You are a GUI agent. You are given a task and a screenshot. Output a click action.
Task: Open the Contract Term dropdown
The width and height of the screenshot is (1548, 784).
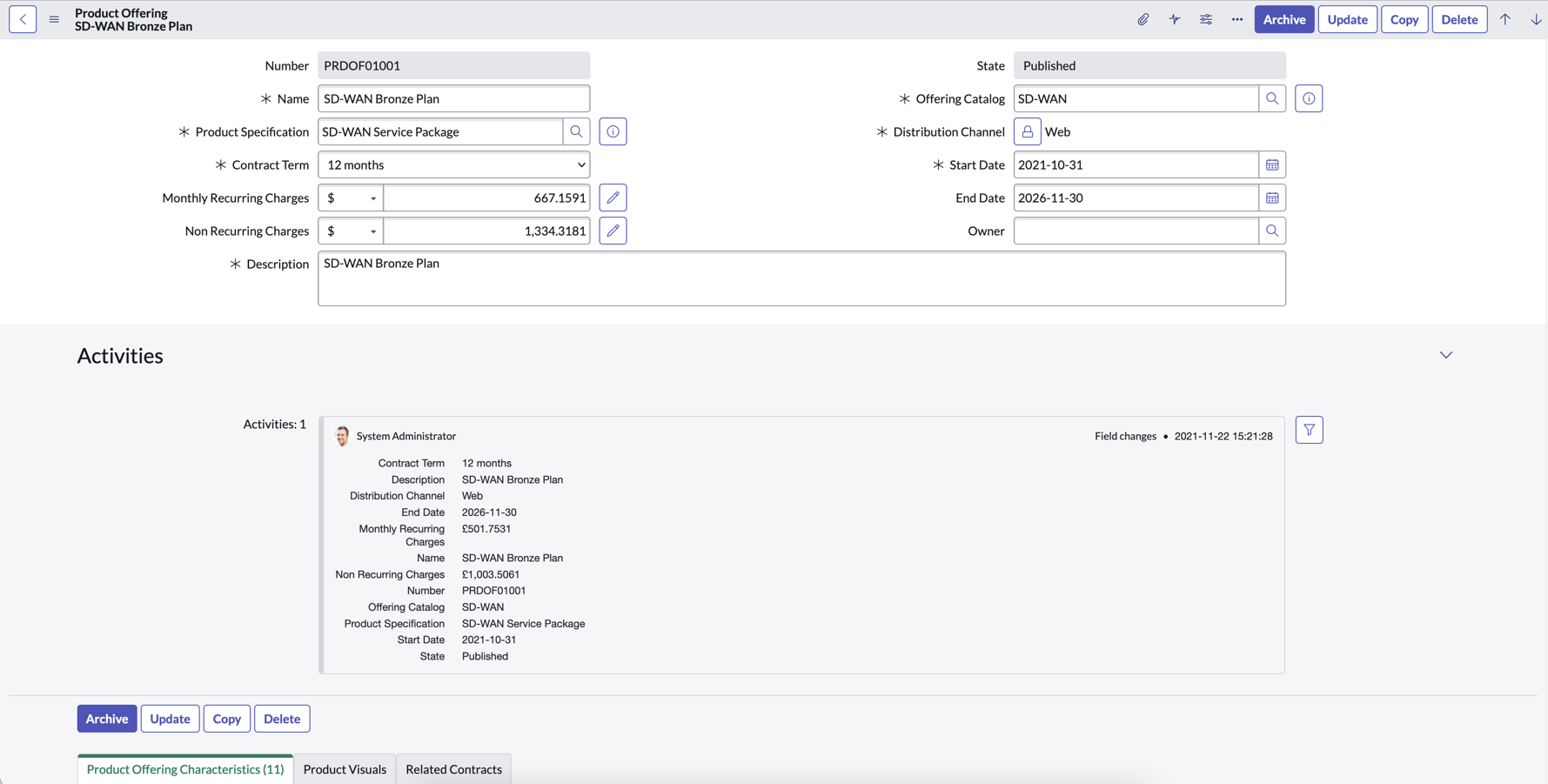[x=453, y=164]
